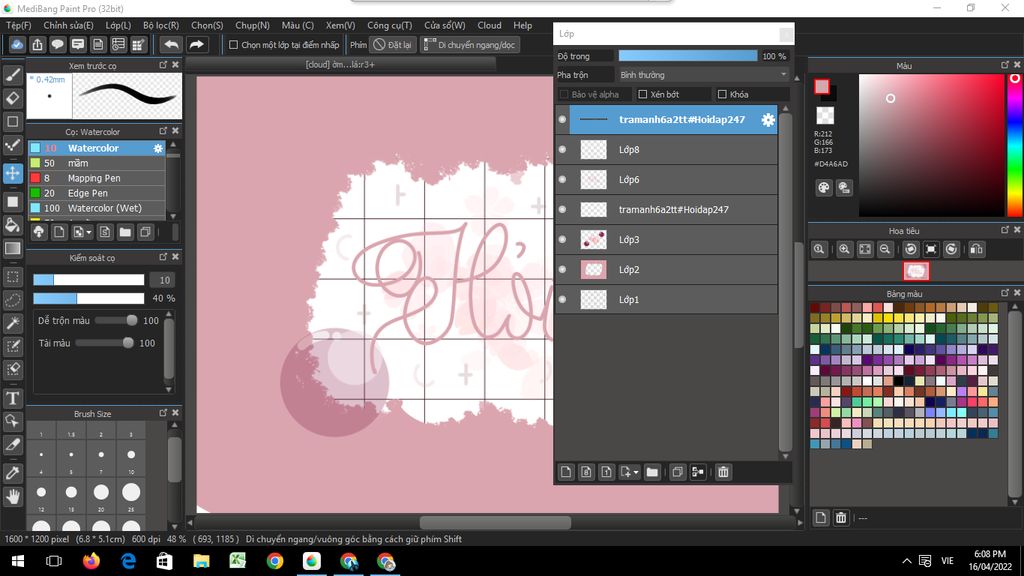
Task: Click the Dễ trộn màu slider
Action: pyautogui.click(x=116, y=321)
